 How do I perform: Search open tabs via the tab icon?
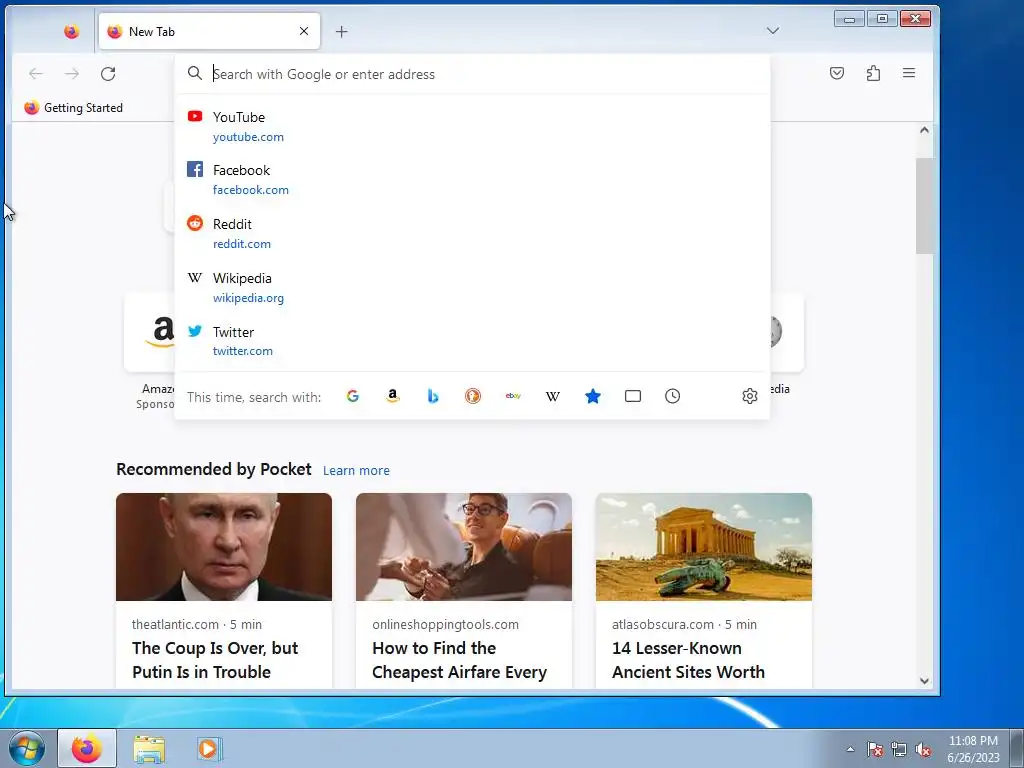click(633, 396)
